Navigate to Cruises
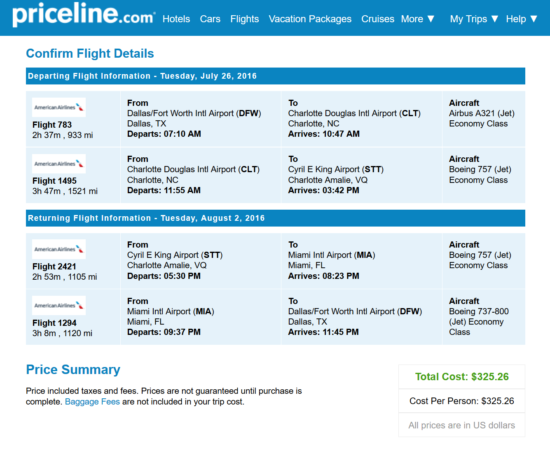 tap(378, 19)
